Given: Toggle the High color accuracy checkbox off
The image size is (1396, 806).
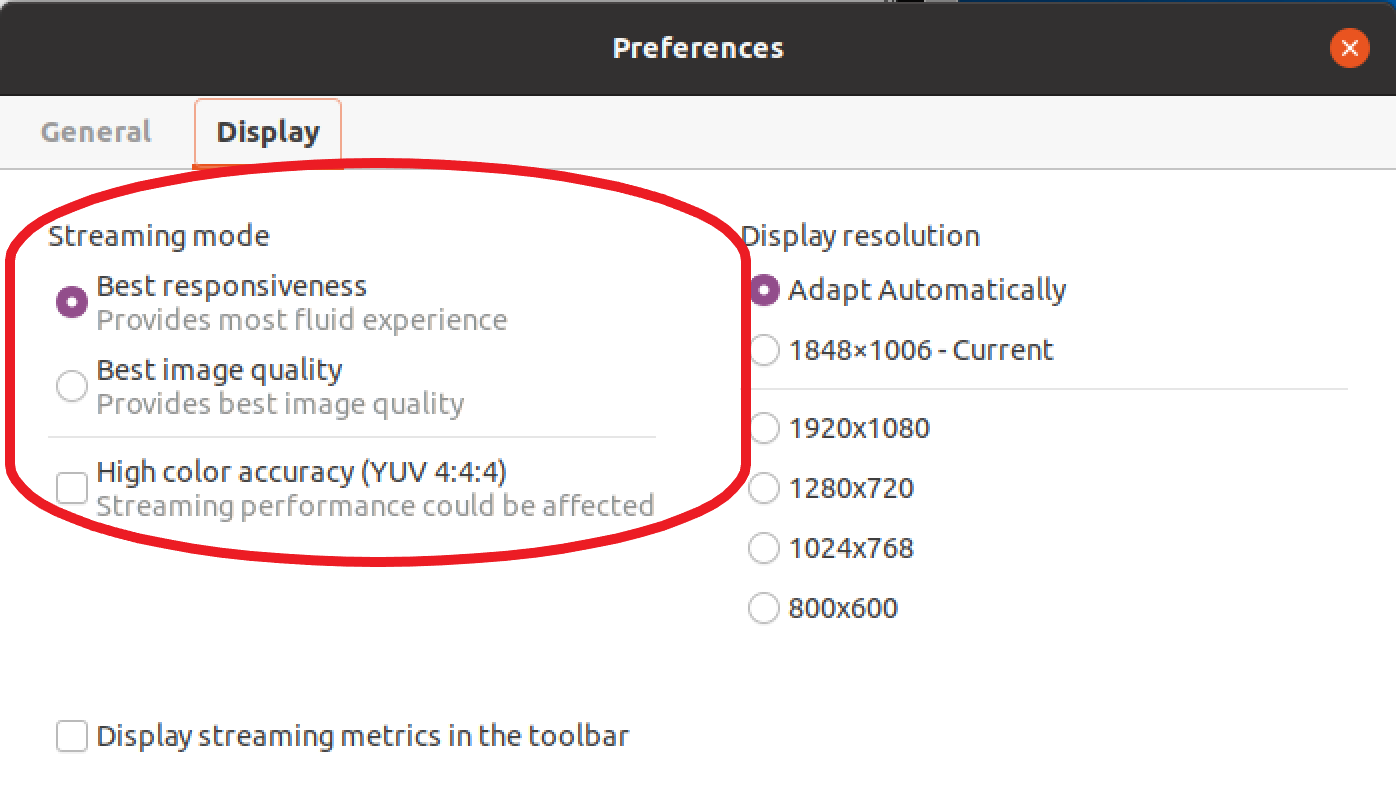Looking at the screenshot, I should tap(71, 487).
